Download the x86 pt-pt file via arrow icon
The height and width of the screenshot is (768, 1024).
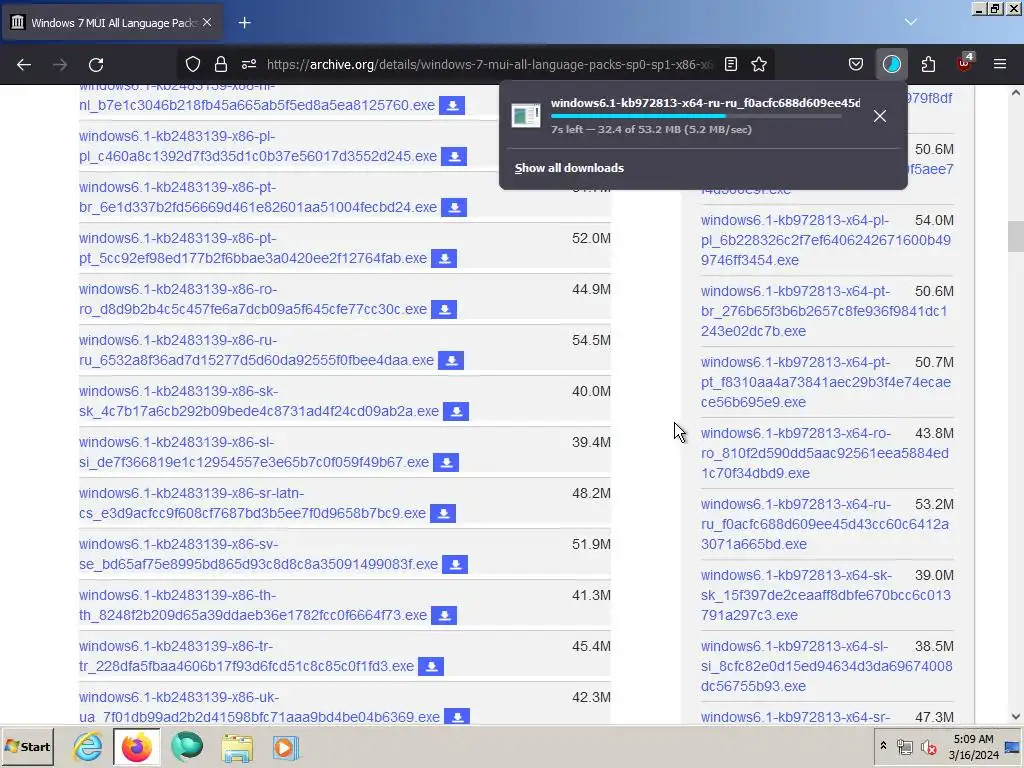coord(444,259)
